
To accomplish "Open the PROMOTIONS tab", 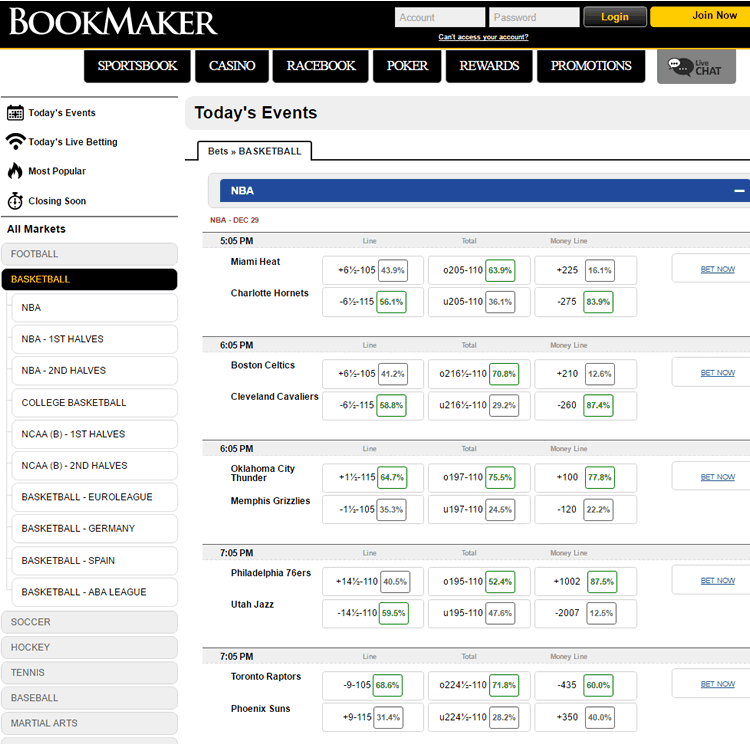I will click(x=591, y=66).
